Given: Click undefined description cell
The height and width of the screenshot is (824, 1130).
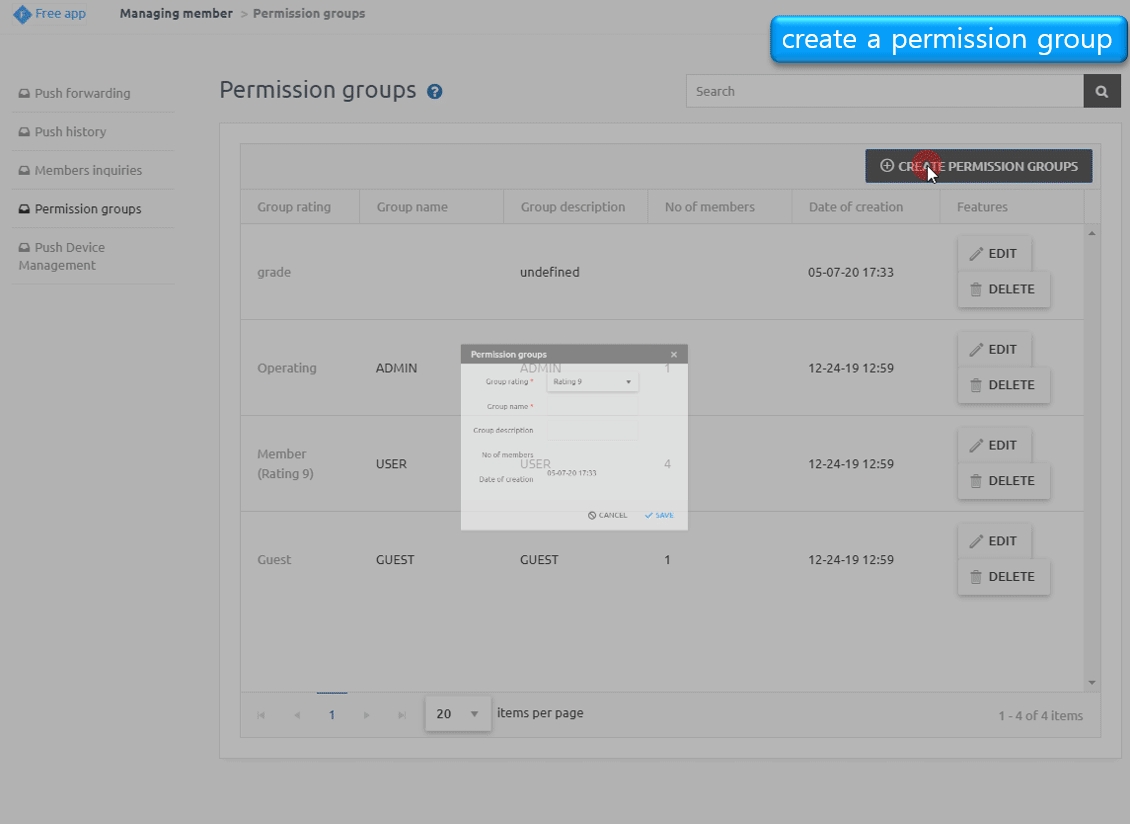Looking at the screenshot, I should coord(550,272).
